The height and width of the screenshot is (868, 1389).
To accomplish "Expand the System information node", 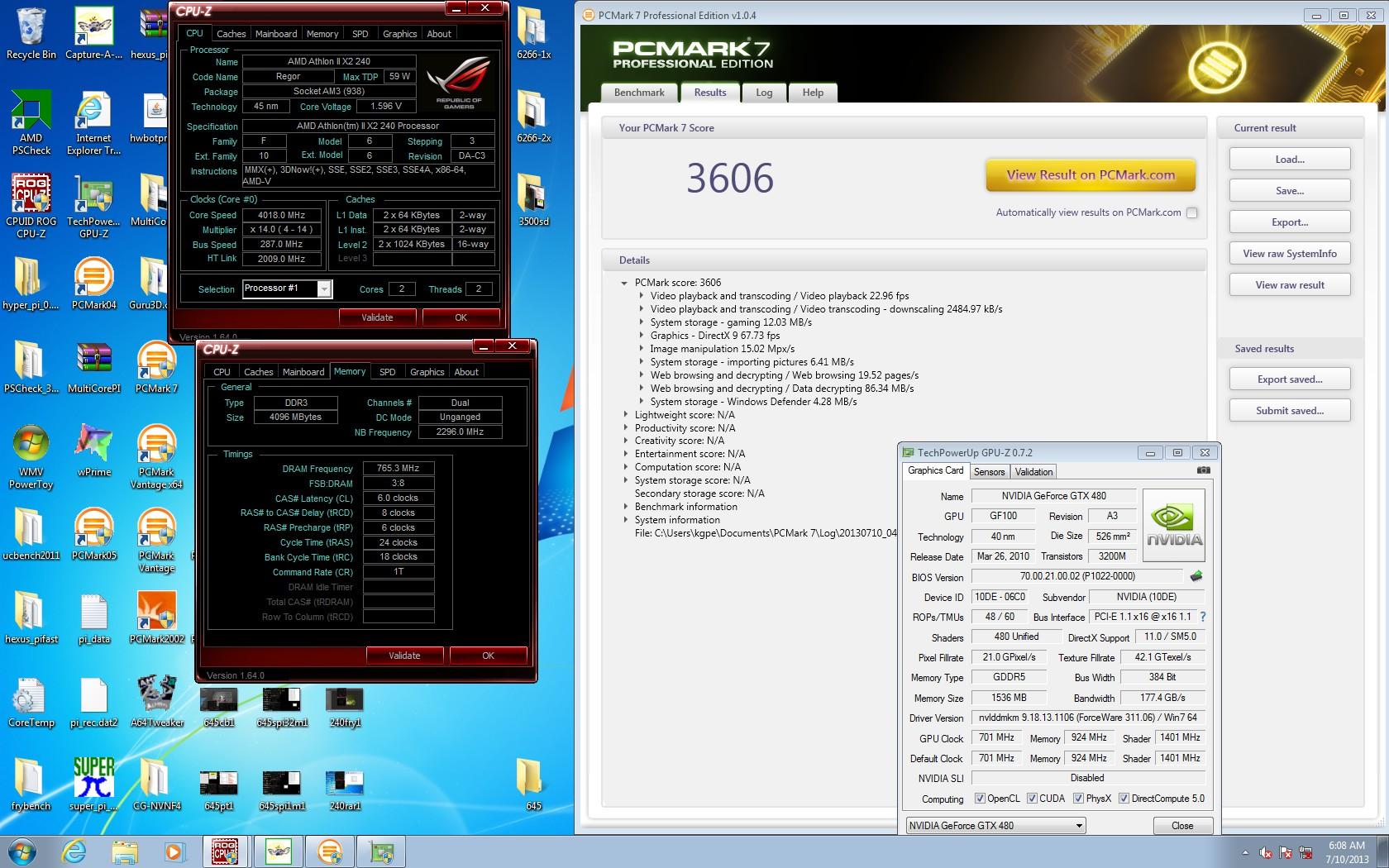I will pyautogui.click(x=625, y=520).
